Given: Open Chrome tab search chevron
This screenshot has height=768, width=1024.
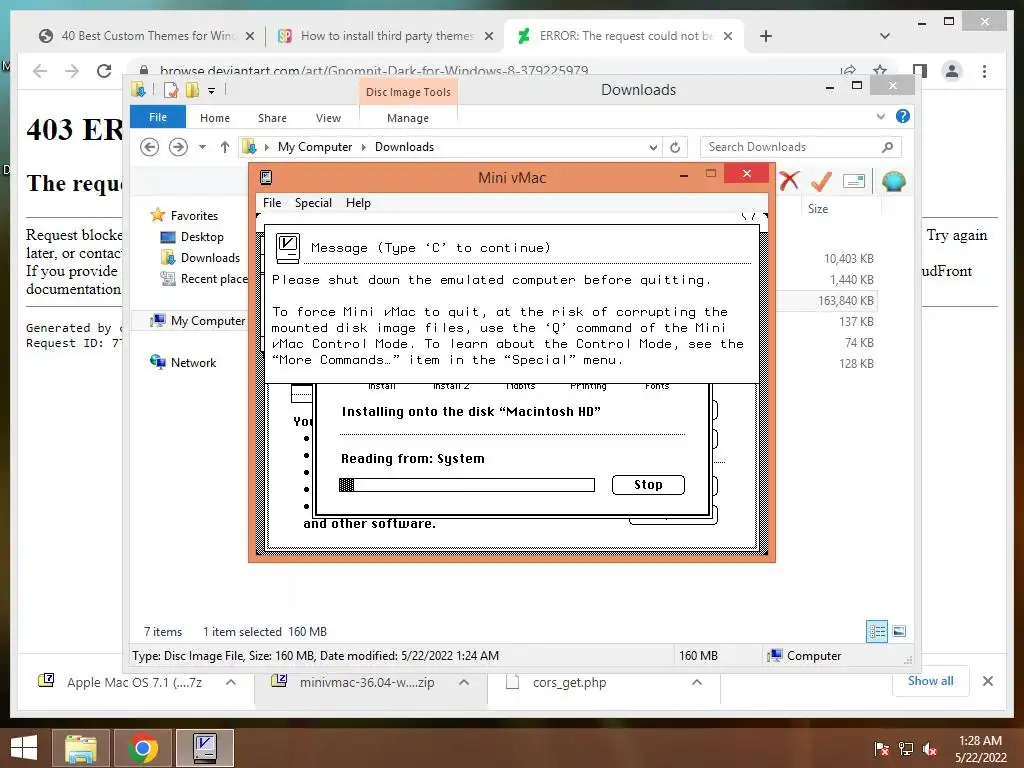Looking at the screenshot, I should (885, 36).
